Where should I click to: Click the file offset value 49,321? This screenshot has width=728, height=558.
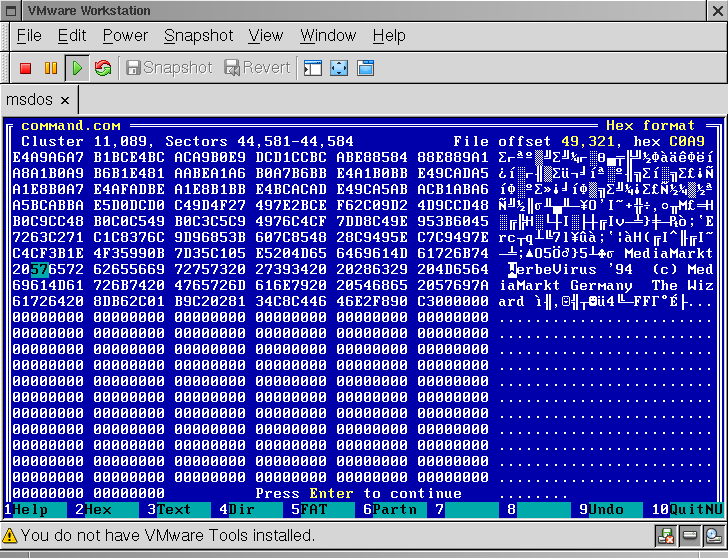[x=588, y=142]
